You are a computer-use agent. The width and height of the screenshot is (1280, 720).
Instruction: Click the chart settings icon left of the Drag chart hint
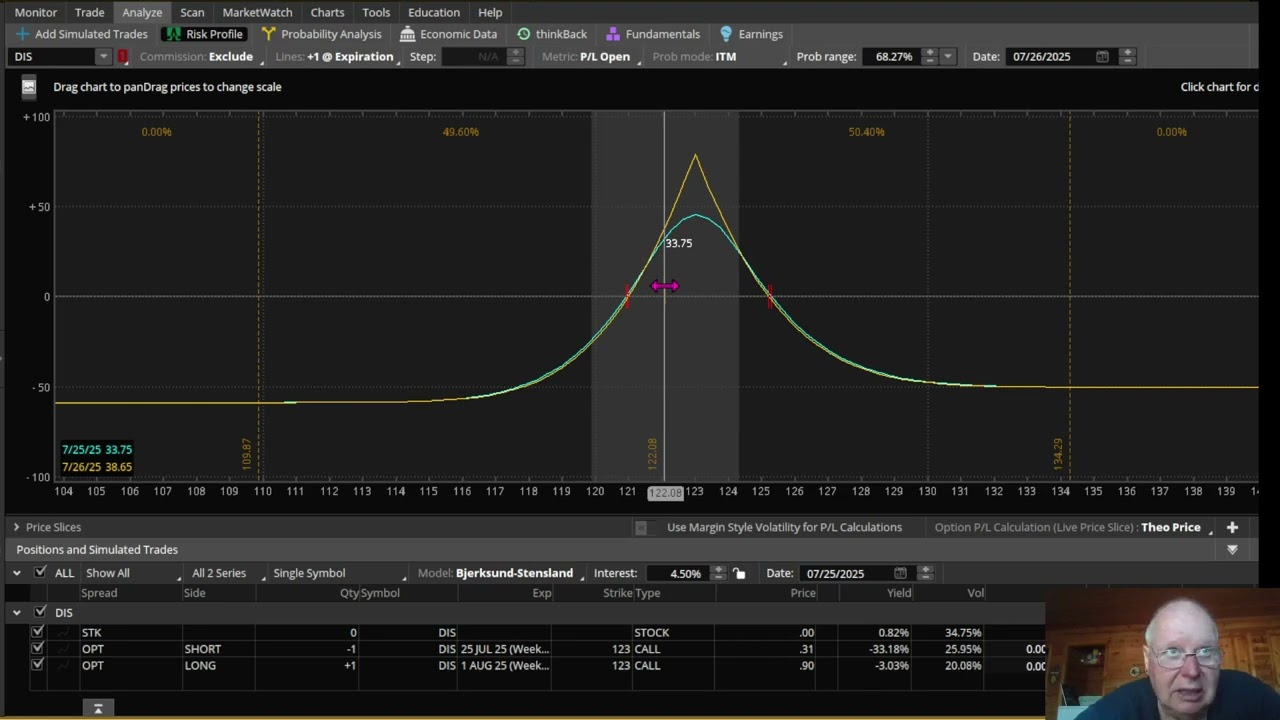coord(29,87)
